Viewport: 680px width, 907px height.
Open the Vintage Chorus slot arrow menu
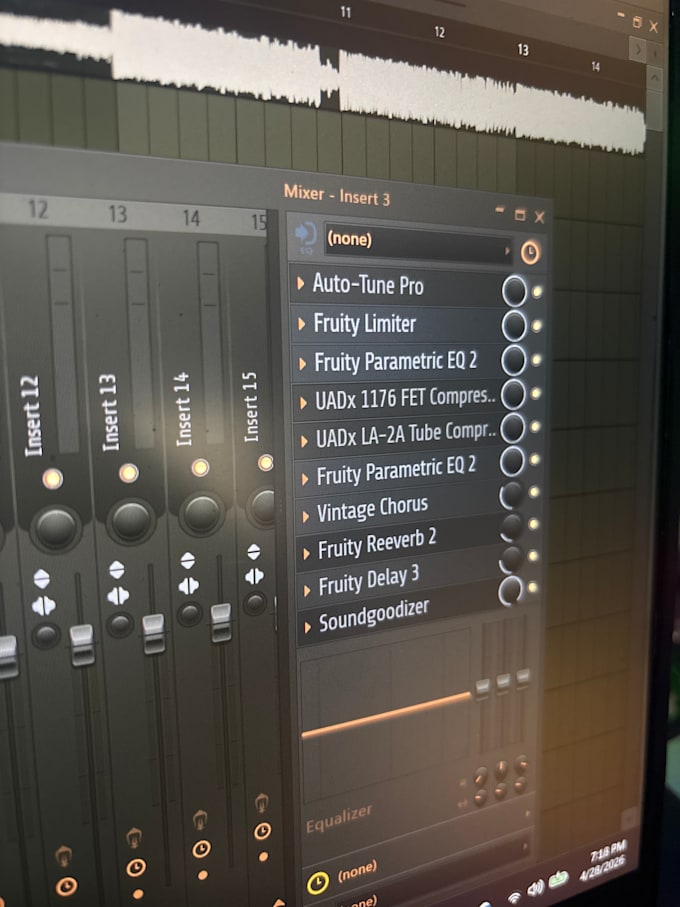click(x=305, y=517)
